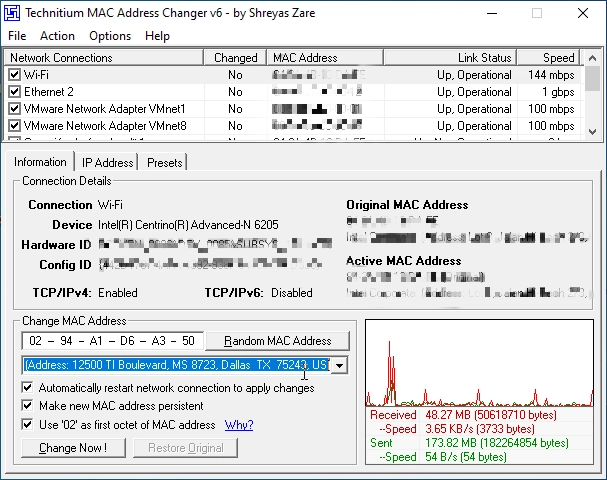Uncheck the Wi-Fi connection checkbox
Image resolution: width=607 pixels, height=480 pixels.
coord(14,74)
